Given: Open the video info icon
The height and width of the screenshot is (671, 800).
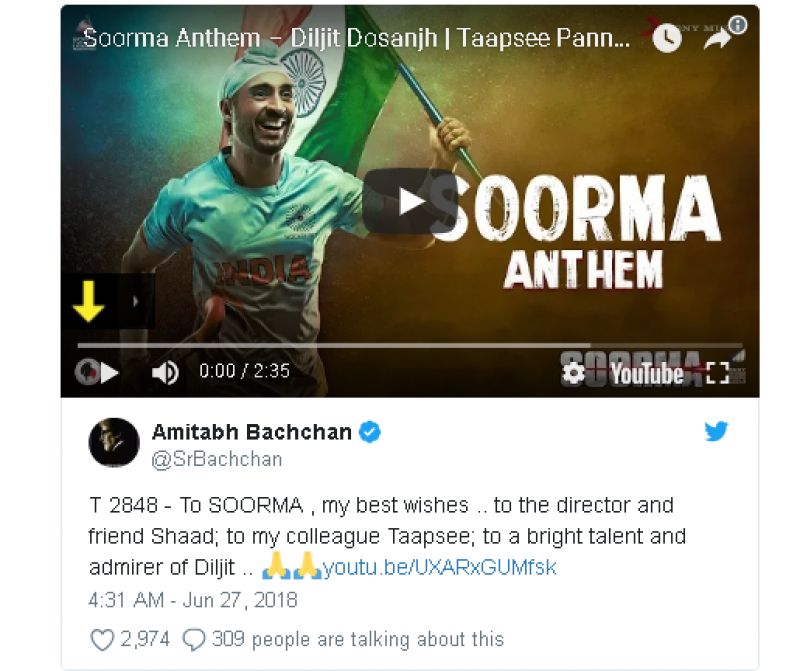Looking at the screenshot, I should [738, 24].
